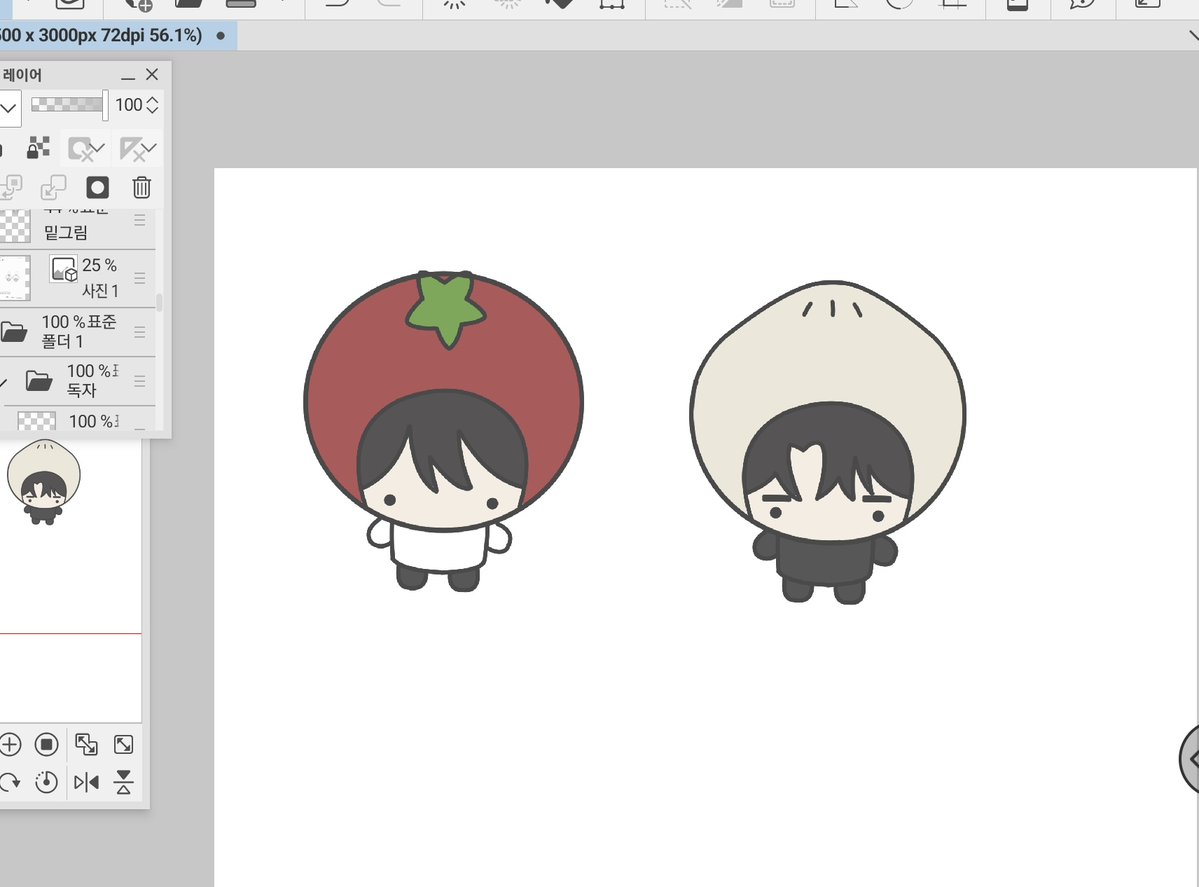Click the 100 %표준 text on 폴더 1
The height and width of the screenshot is (887, 1199).
tap(79, 322)
